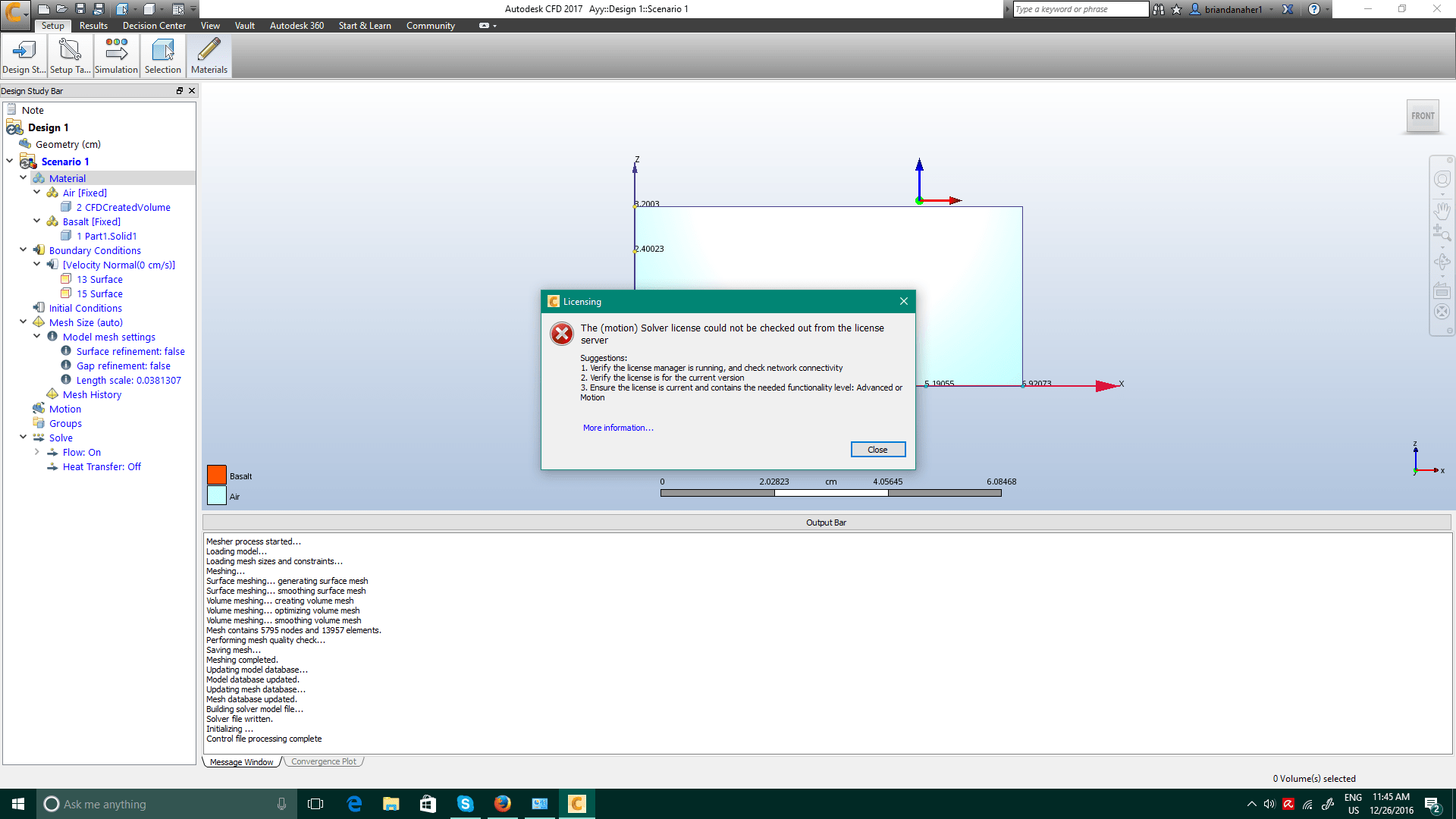Click the Air light-blue color swatch
The image size is (1456, 819).
click(x=217, y=495)
